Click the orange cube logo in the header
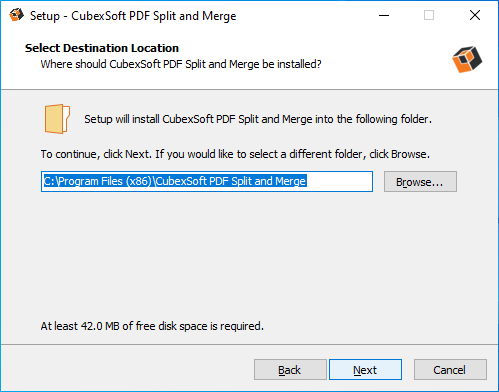Viewport: 499px width, 392px height. [x=467, y=59]
